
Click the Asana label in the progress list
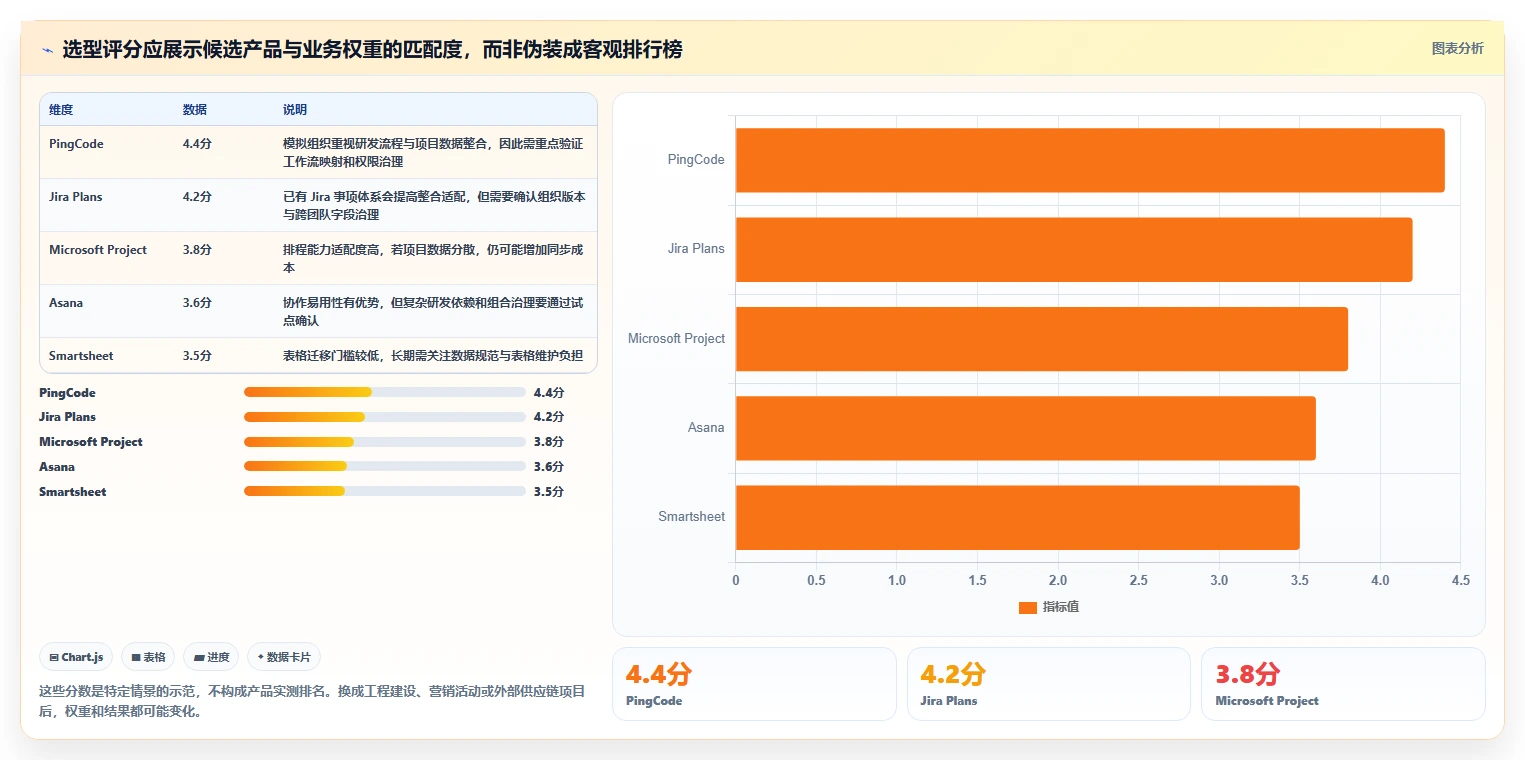(57, 467)
